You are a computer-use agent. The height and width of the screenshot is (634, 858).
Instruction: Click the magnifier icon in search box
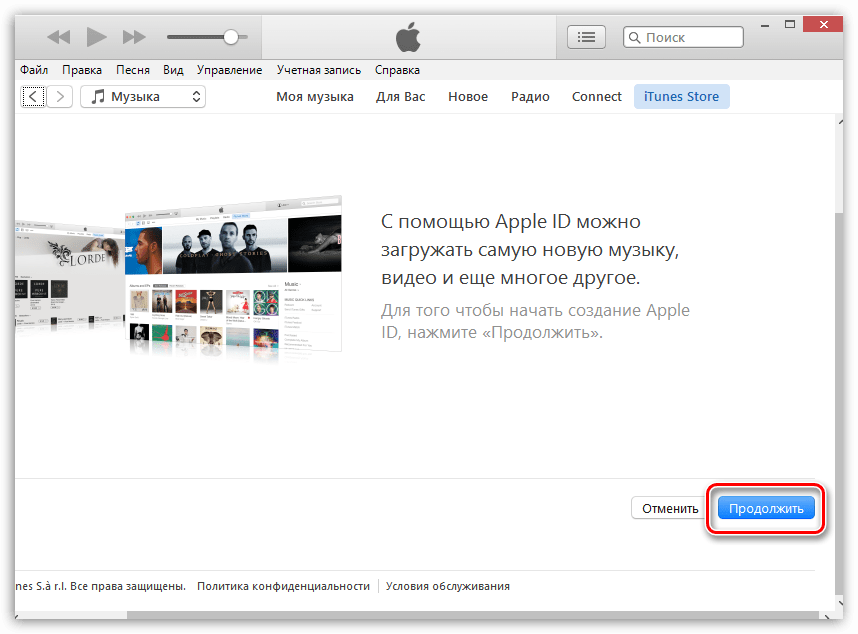(x=634, y=37)
